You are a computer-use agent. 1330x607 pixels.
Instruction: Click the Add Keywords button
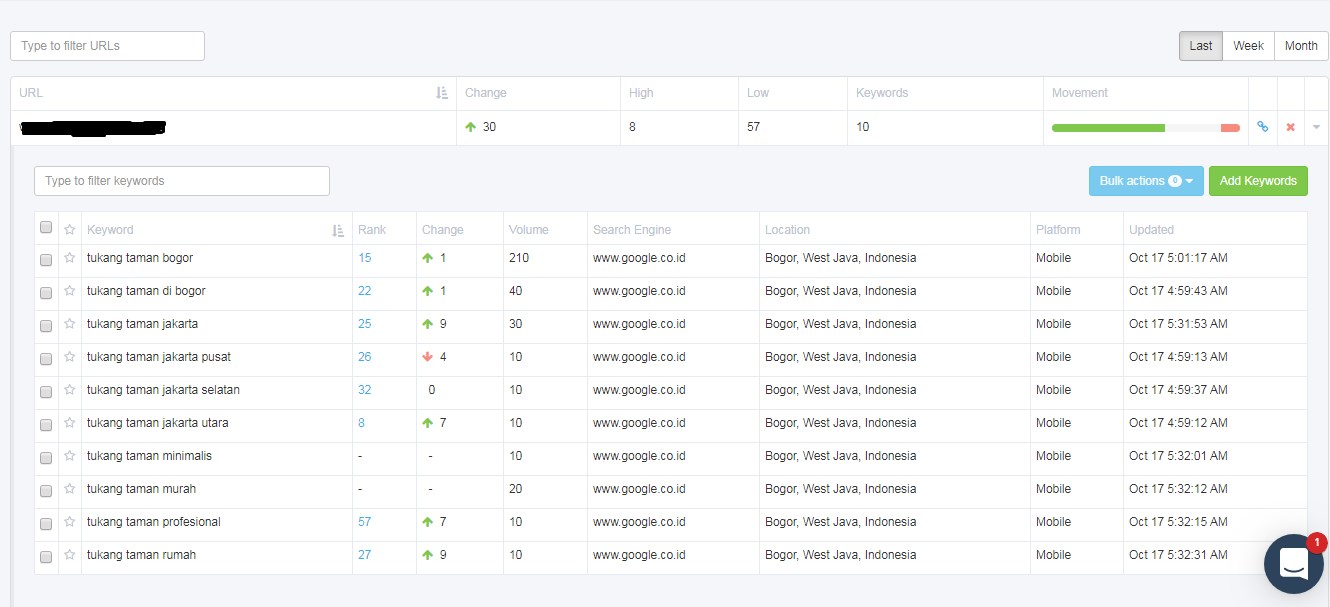pyautogui.click(x=1258, y=181)
